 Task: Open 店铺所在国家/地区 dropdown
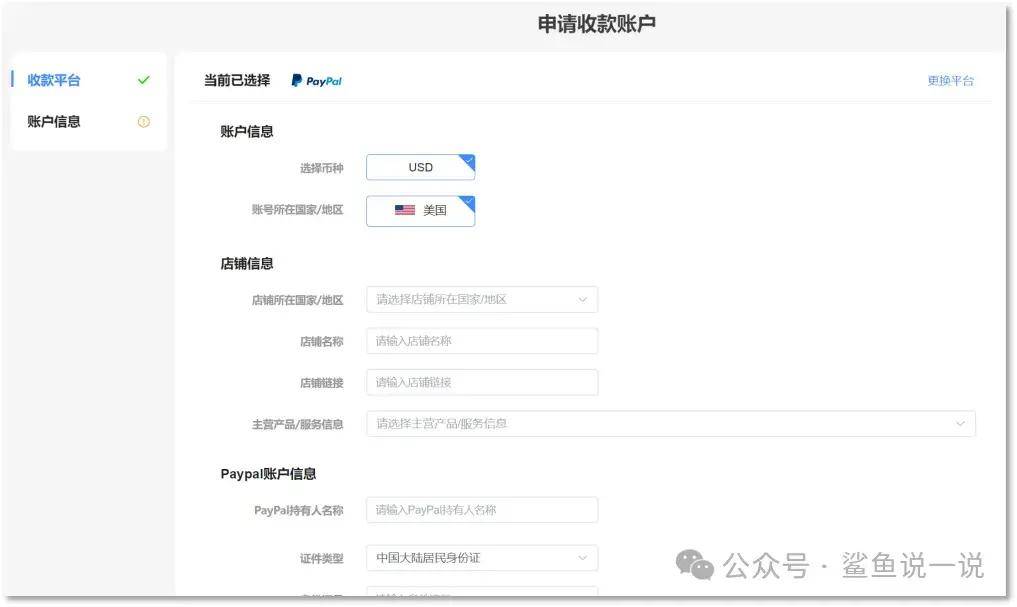481,299
